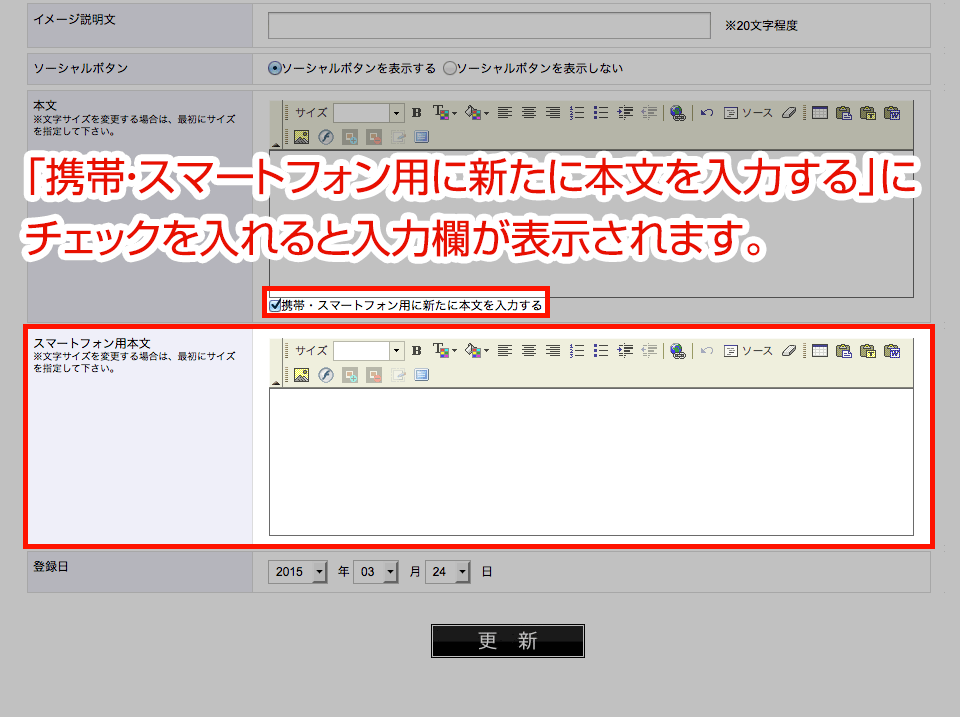Insert Flash in スマートフォン用本文 editor
The height and width of the screenshot is (717, 960).
click(x=326, y=375)
